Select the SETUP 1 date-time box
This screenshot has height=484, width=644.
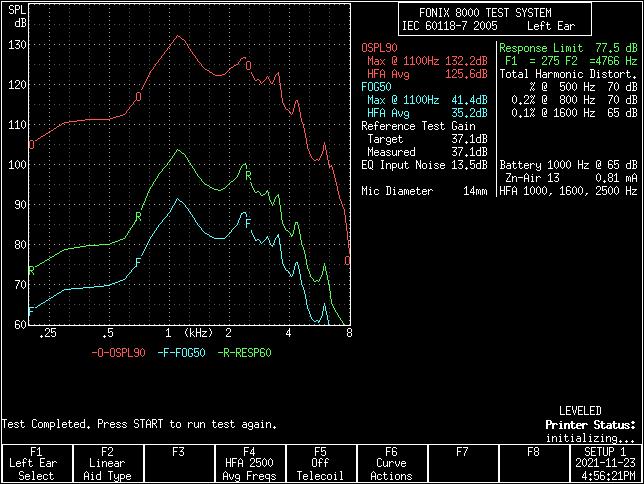pyautogui.click(x=604, y=464)
